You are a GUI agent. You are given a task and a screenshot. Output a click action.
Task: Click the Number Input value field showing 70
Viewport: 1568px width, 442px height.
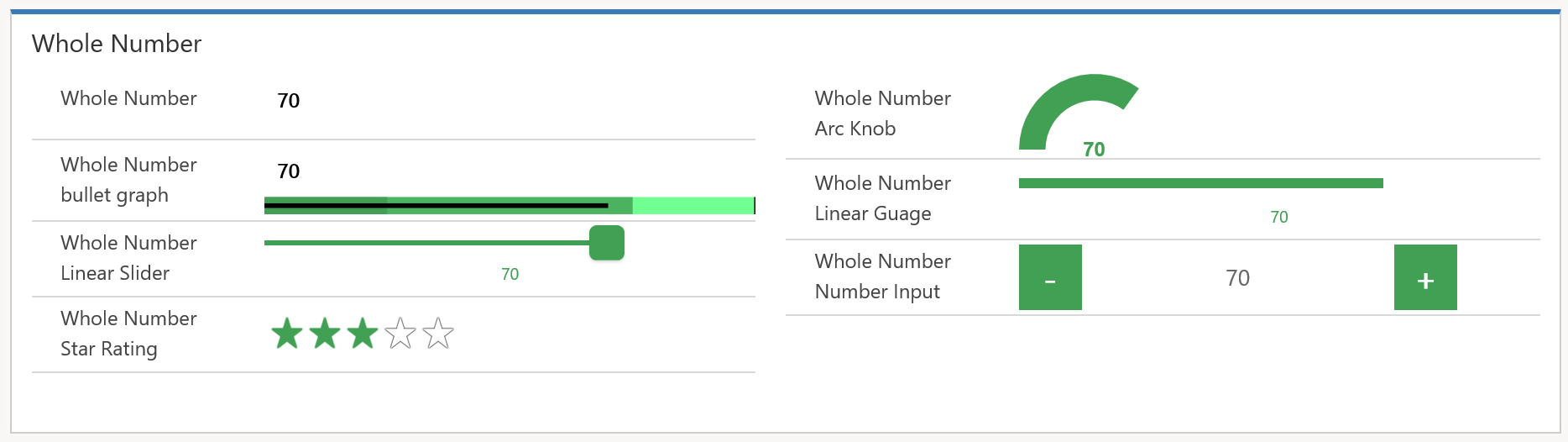tap(1237, 278)
